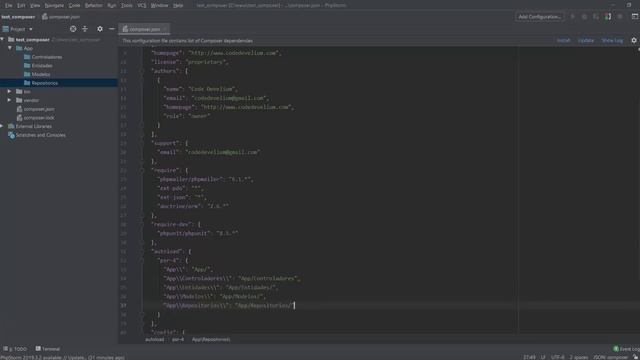
Task: Open the Run menu
Action: 111,5
